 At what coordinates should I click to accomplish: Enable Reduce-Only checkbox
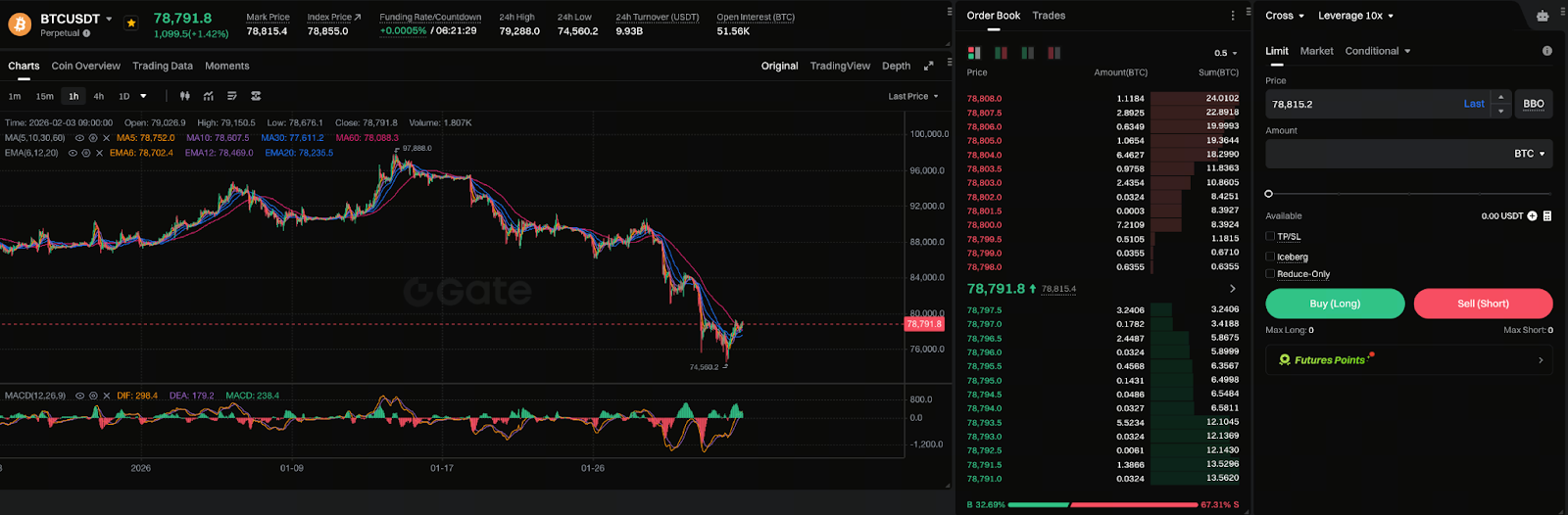[1270, 274]
